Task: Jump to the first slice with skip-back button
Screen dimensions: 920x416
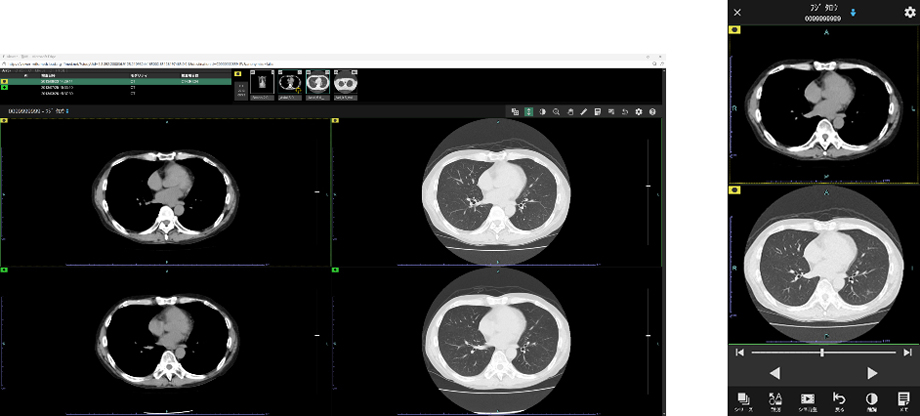Action: (x=738, y=352)
